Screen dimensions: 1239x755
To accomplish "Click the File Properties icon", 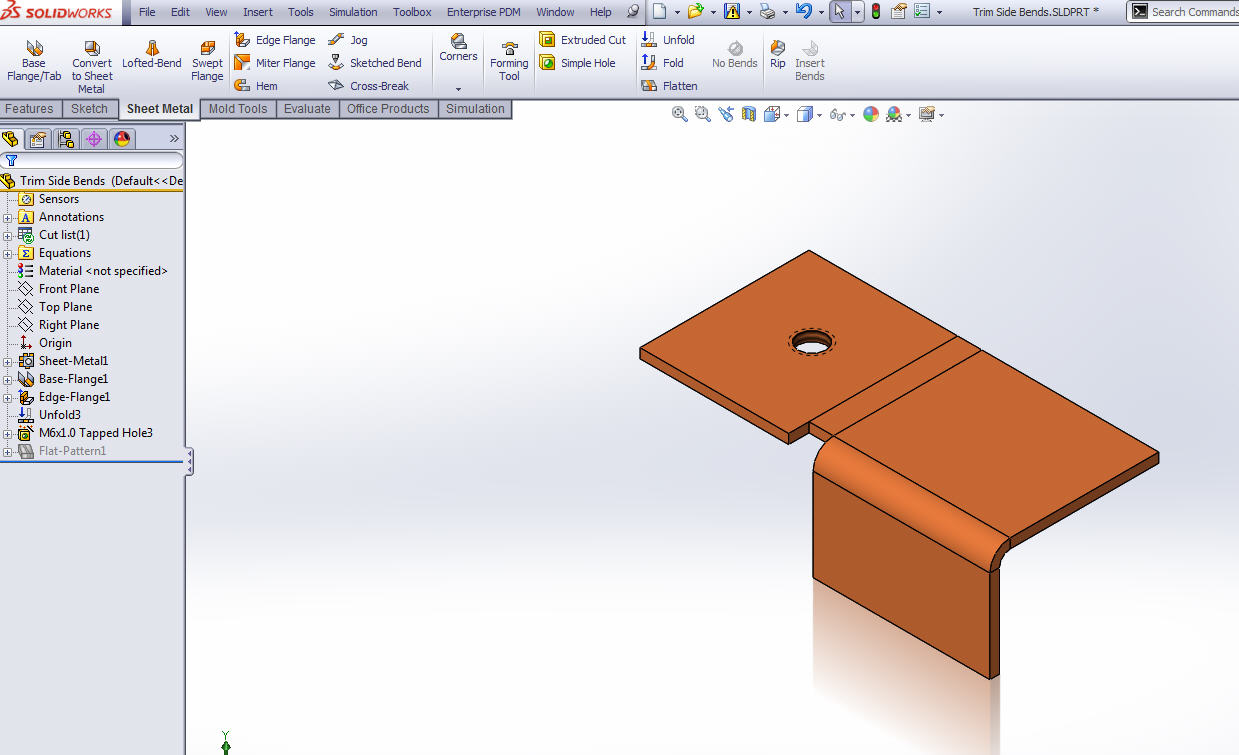I will coord(898,12).
